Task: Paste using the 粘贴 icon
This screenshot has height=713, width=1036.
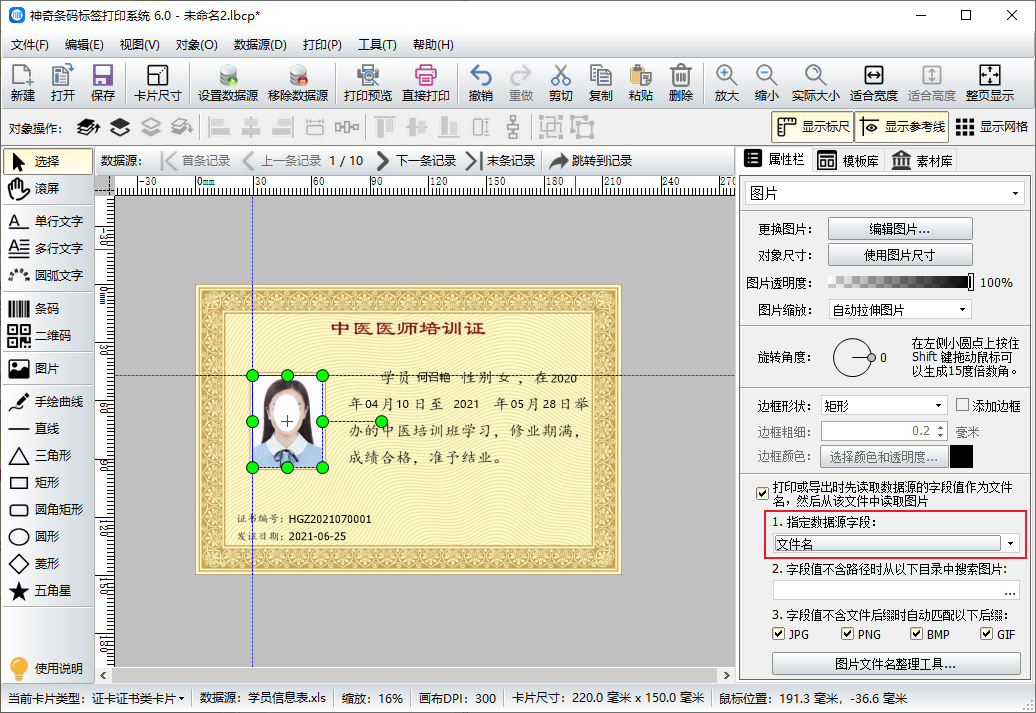Action: (x=640, y=83)
